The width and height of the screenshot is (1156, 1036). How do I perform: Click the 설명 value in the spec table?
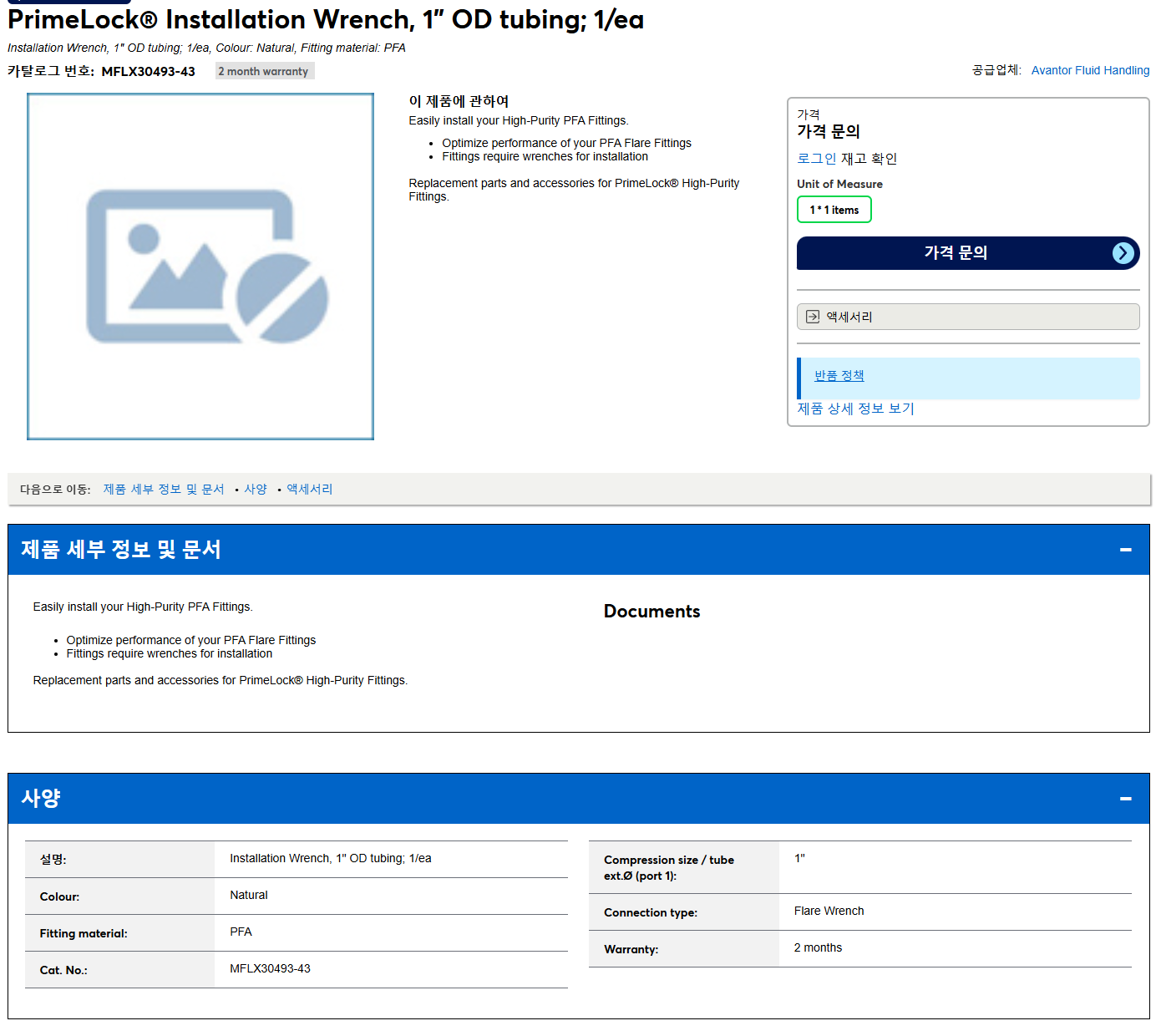pyautogui.click(x=331, y=859)
